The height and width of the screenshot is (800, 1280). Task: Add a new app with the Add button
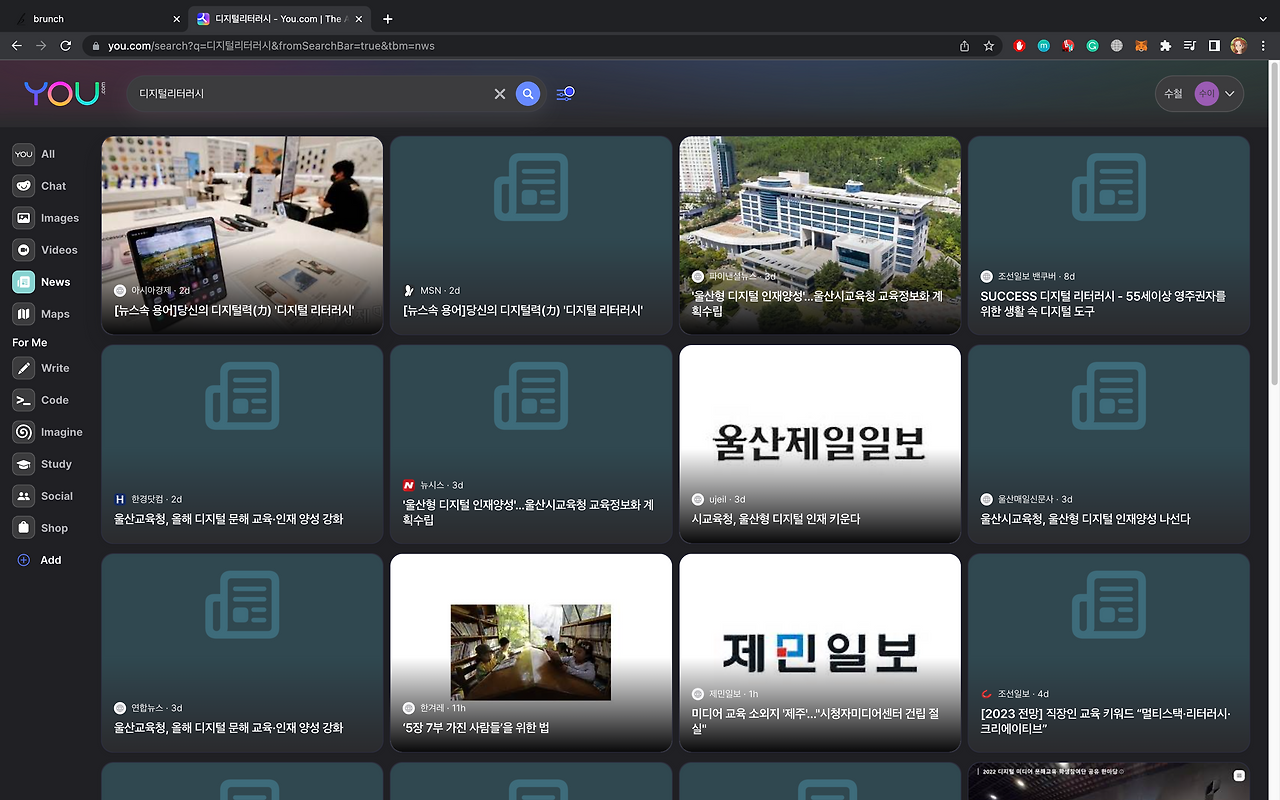click(40, 560)
